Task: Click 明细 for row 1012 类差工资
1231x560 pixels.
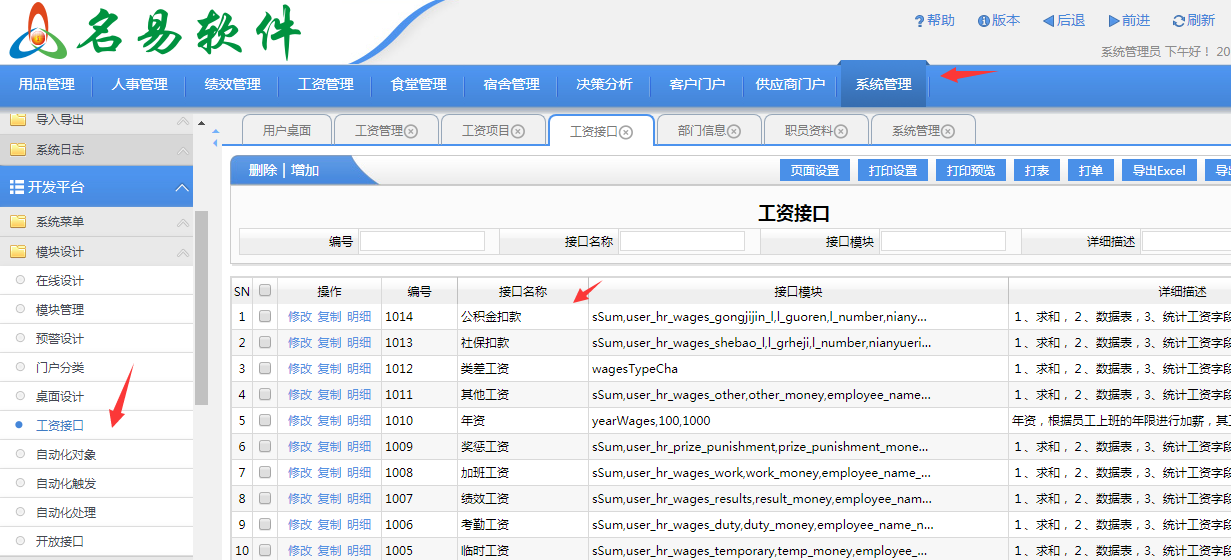Action: click(359, 368)
